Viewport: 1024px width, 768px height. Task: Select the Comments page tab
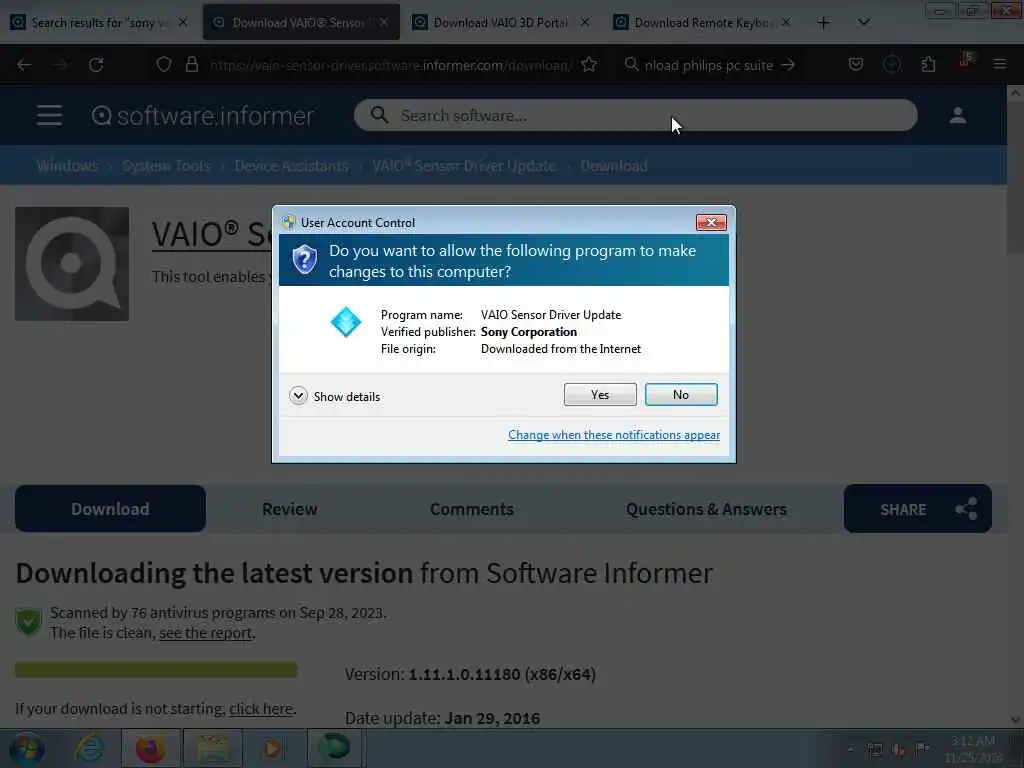472,509
